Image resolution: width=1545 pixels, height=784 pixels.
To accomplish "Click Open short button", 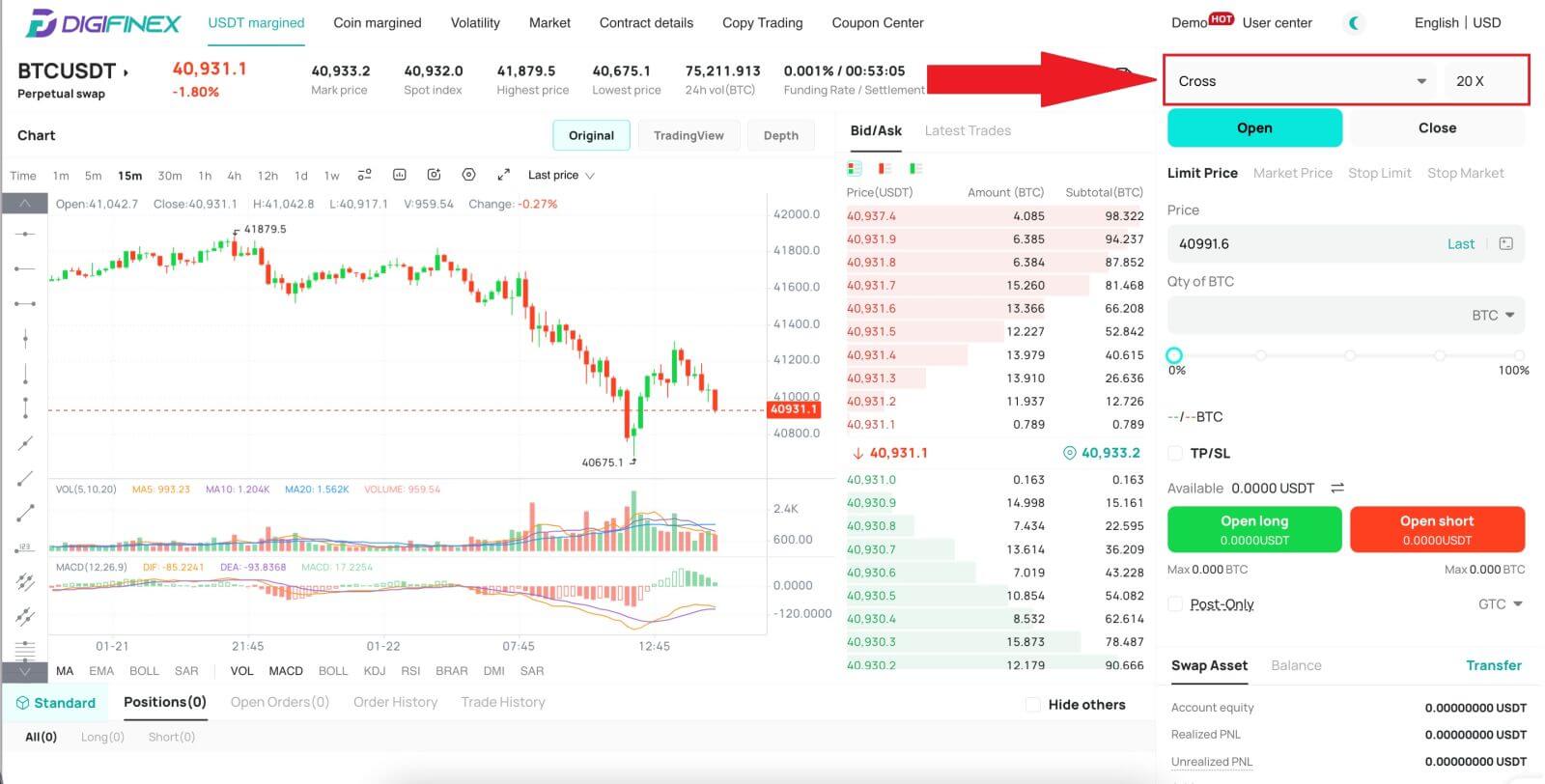I will 1437,529.
